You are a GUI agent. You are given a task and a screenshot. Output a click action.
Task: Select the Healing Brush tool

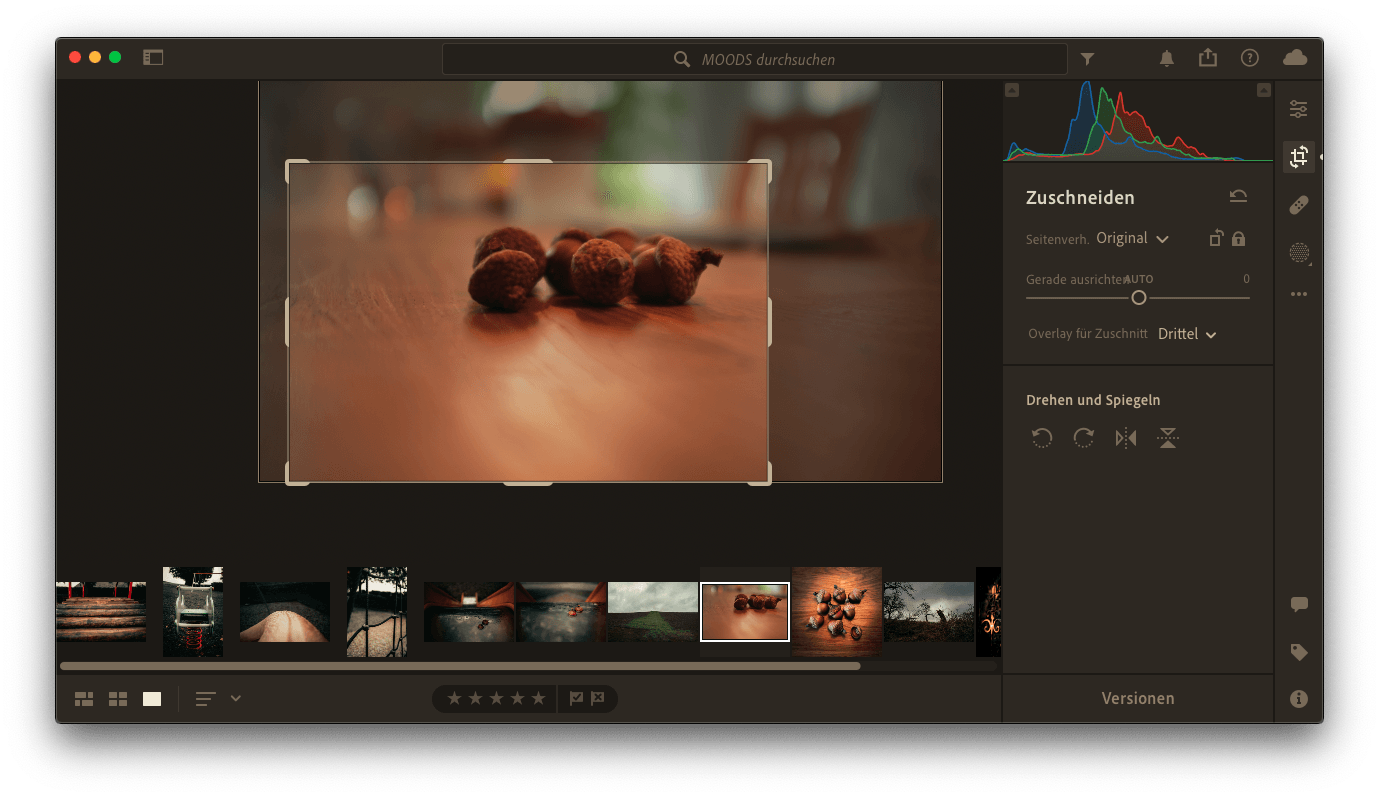1298,205
